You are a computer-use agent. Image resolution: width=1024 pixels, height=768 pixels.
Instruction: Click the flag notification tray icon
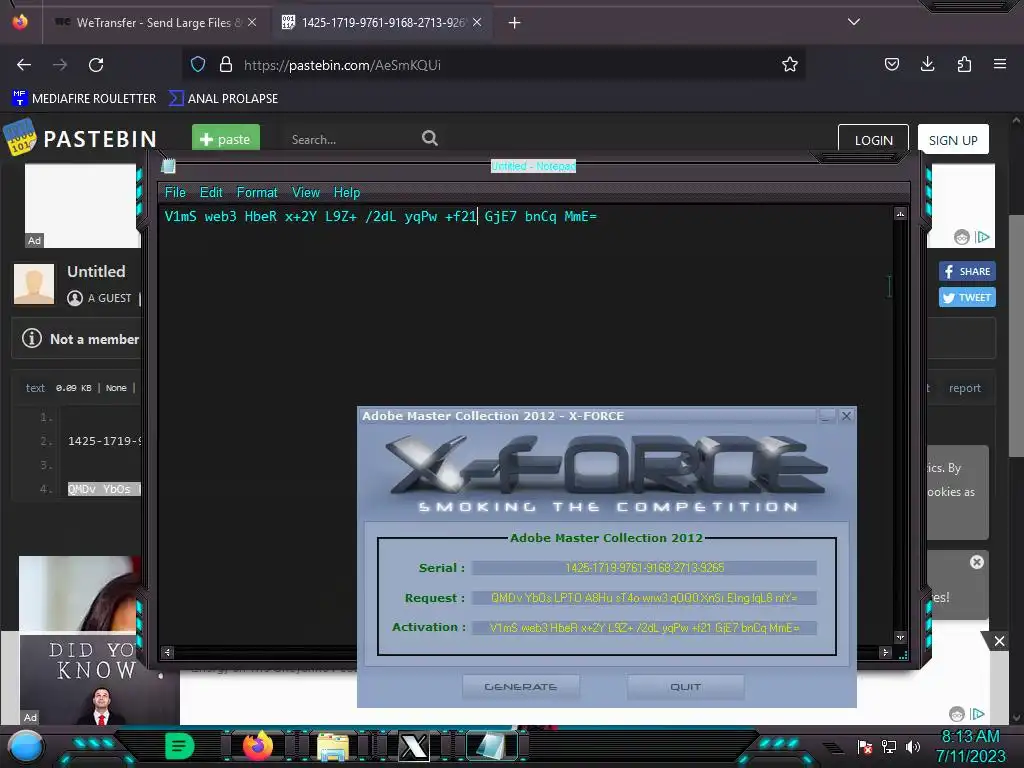point(865,746)
